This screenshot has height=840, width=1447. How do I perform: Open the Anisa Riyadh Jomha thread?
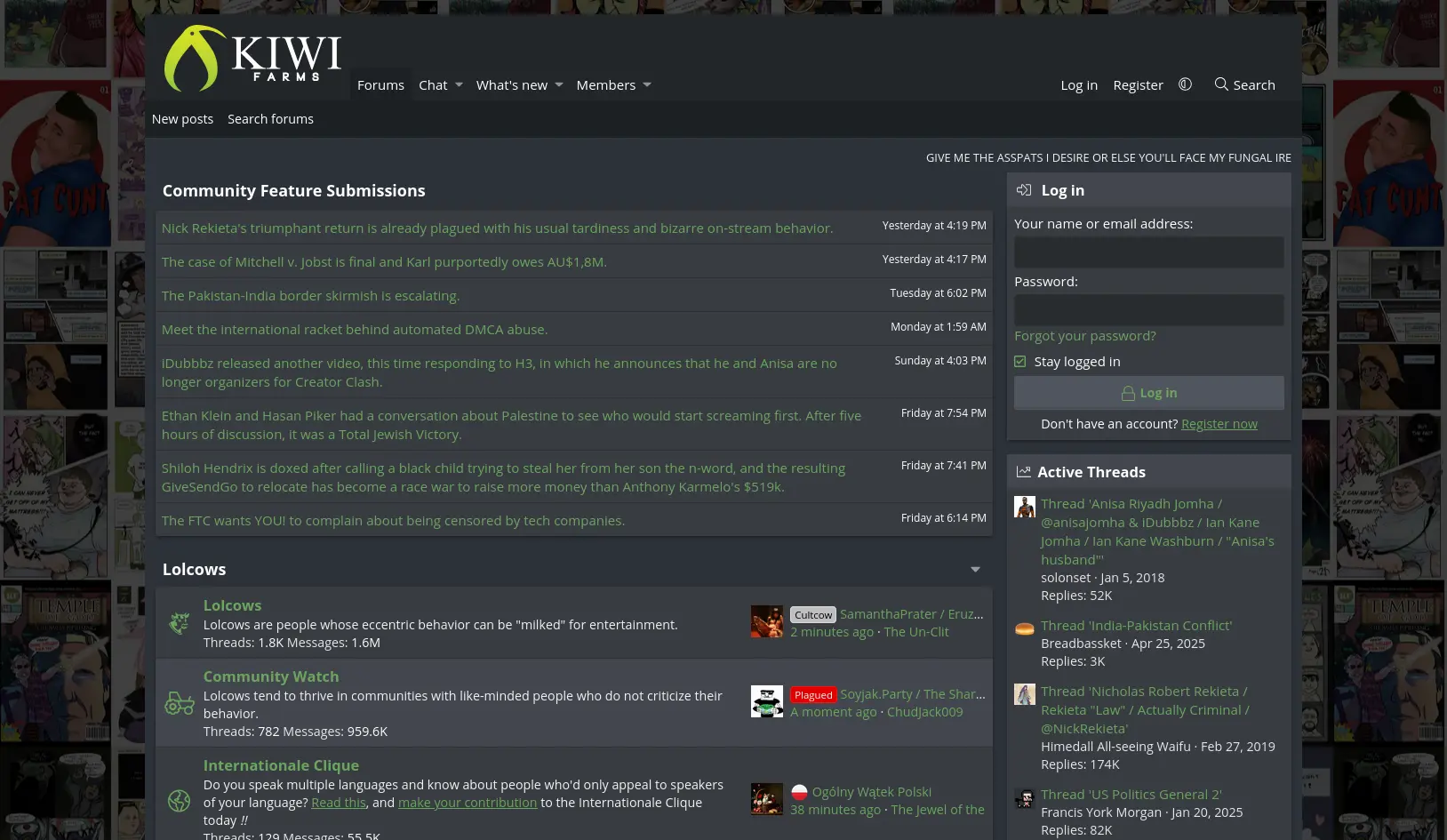point(1157,532)
